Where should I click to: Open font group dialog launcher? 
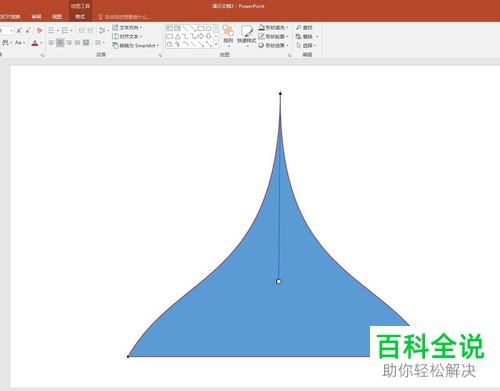(x=42, y=55)
